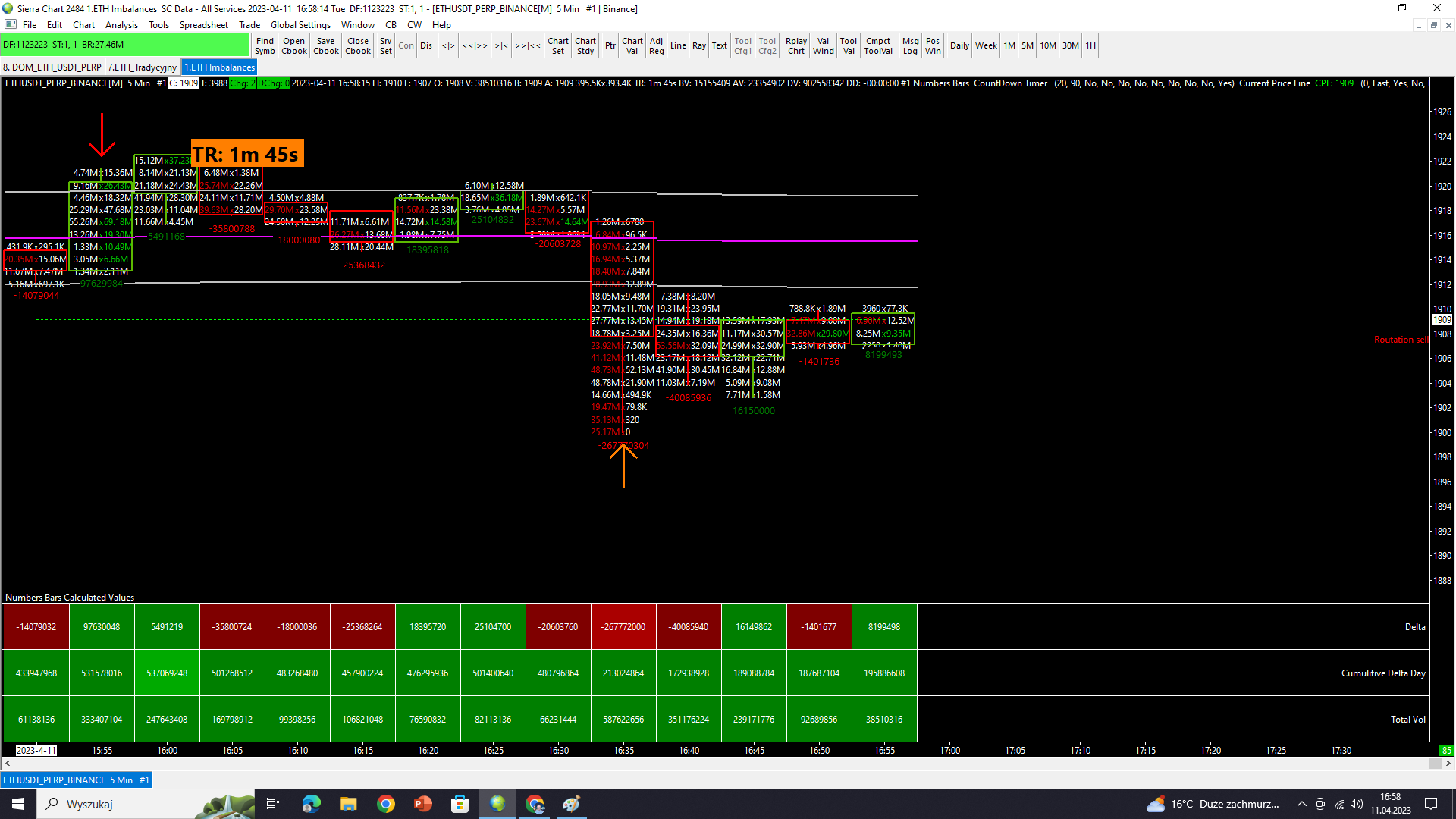Open Chart Studies window
1456x819 pixels.
[585, 45]
